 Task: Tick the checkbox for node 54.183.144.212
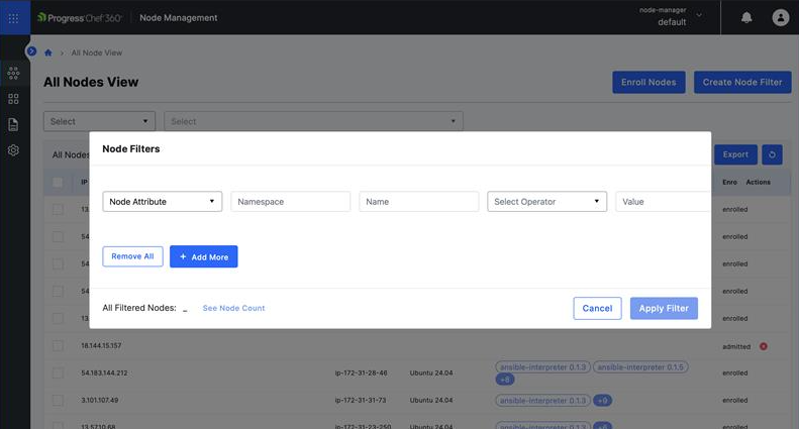point(58,372)
